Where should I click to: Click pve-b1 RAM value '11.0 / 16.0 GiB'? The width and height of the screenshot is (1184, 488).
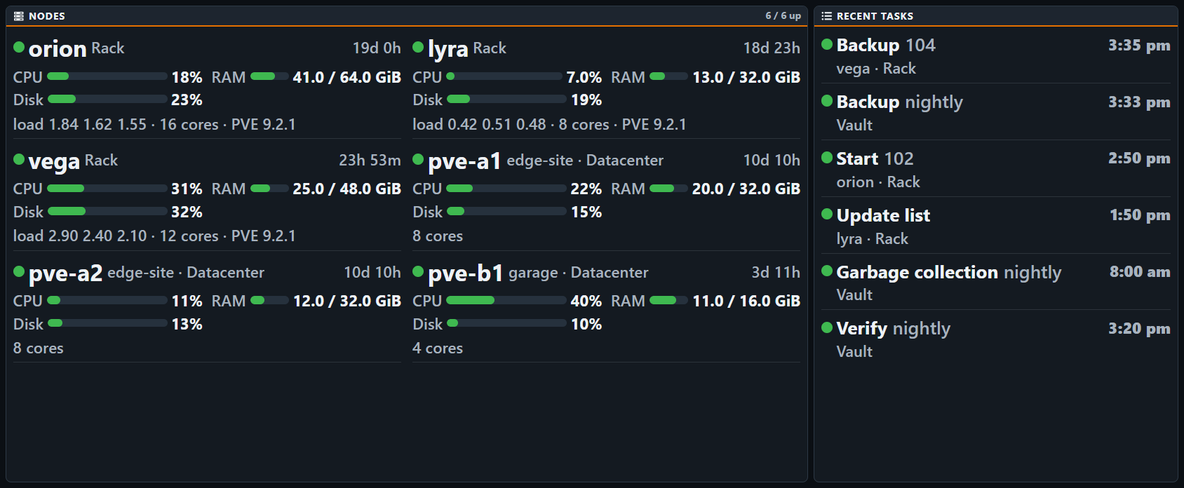[746, 301]
